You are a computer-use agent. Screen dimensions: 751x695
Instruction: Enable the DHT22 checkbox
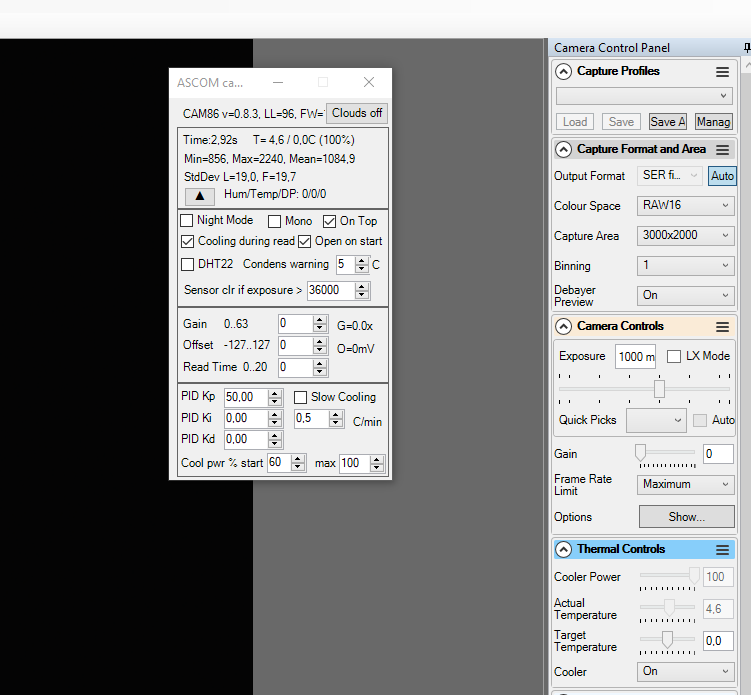tap(188, 264)
